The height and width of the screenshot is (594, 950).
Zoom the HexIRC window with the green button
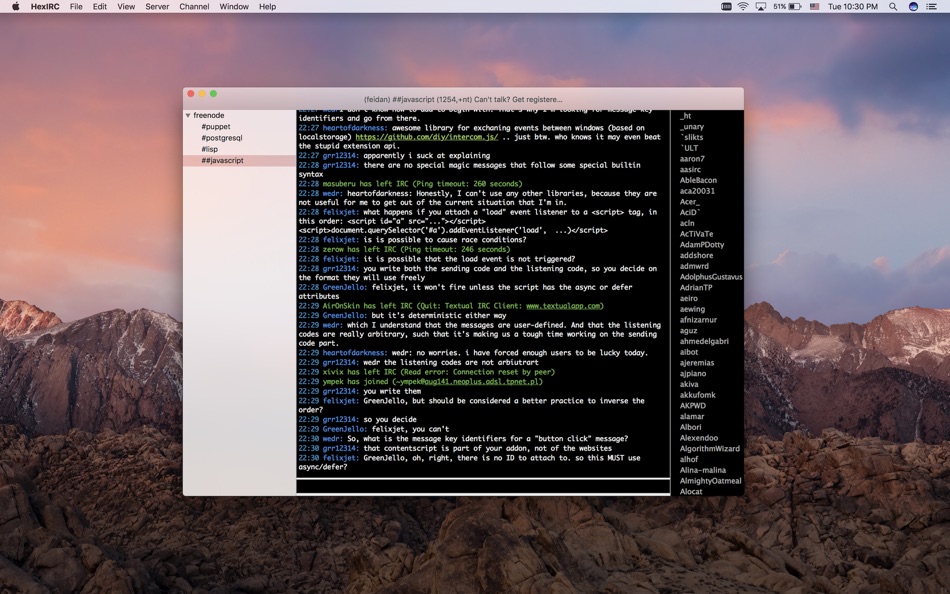click(x=213, y=93)
